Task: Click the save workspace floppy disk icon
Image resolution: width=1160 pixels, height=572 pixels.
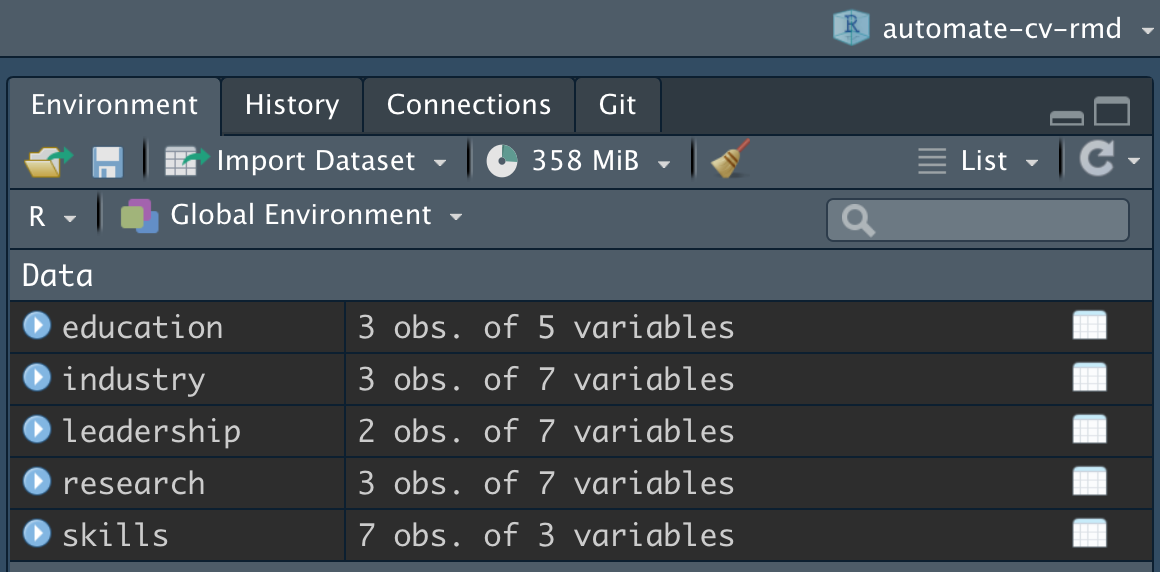Action: [107, 161]
